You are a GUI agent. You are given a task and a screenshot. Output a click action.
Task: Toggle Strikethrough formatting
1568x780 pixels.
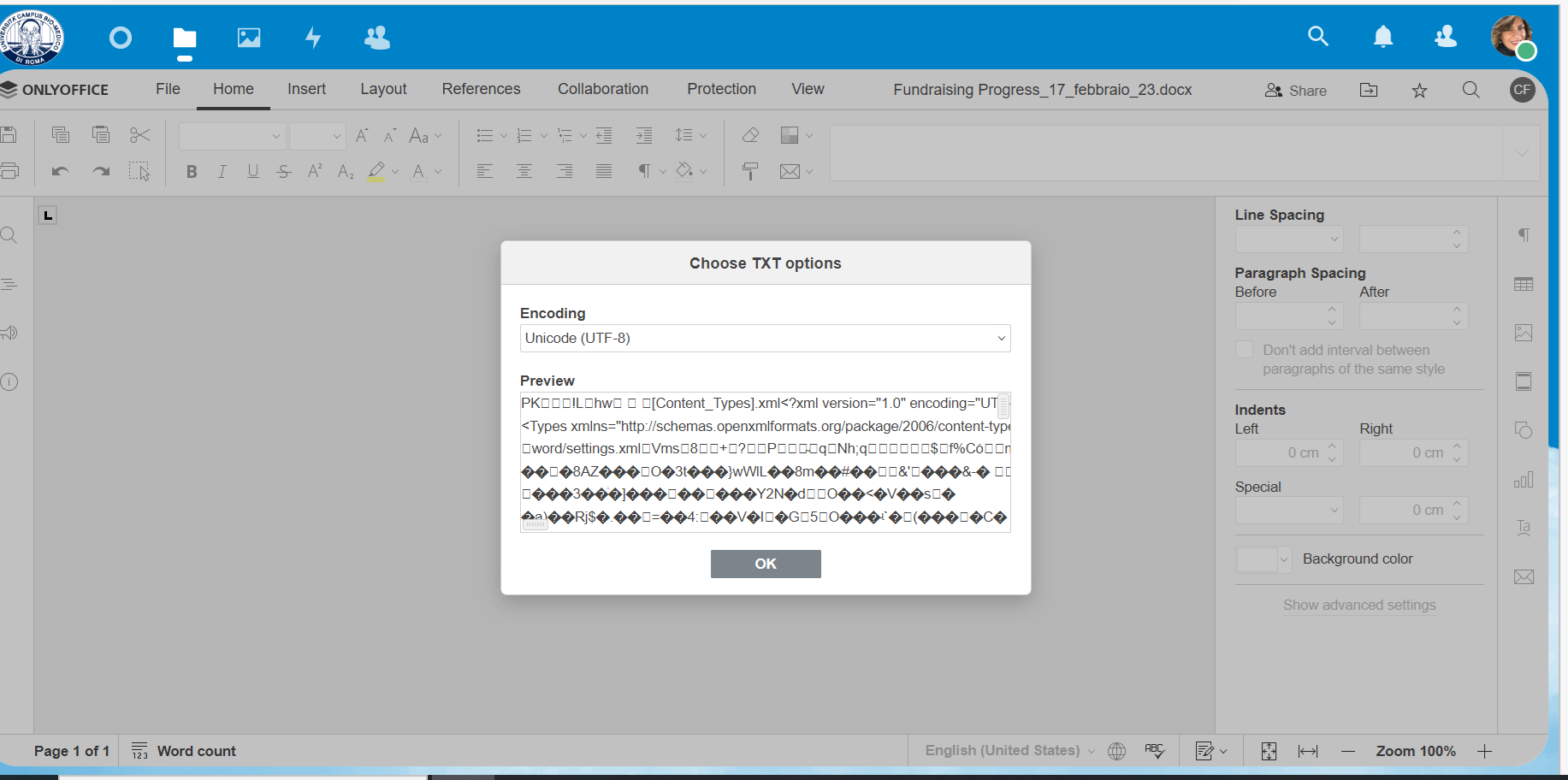point(284,172)
